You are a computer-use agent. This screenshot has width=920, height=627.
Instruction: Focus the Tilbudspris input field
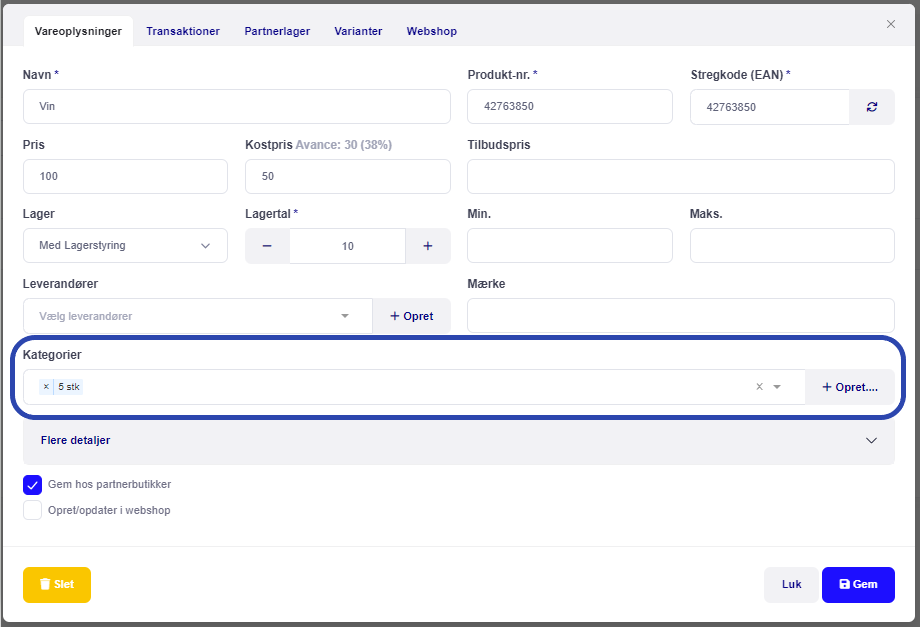click(681, 176)
